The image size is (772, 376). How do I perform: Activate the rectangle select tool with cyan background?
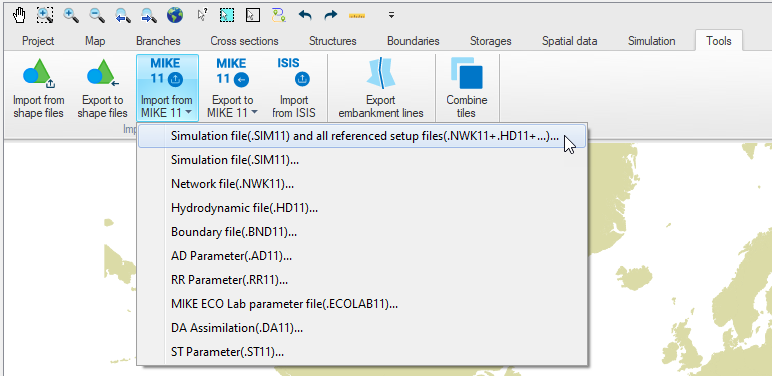(227, 15)
